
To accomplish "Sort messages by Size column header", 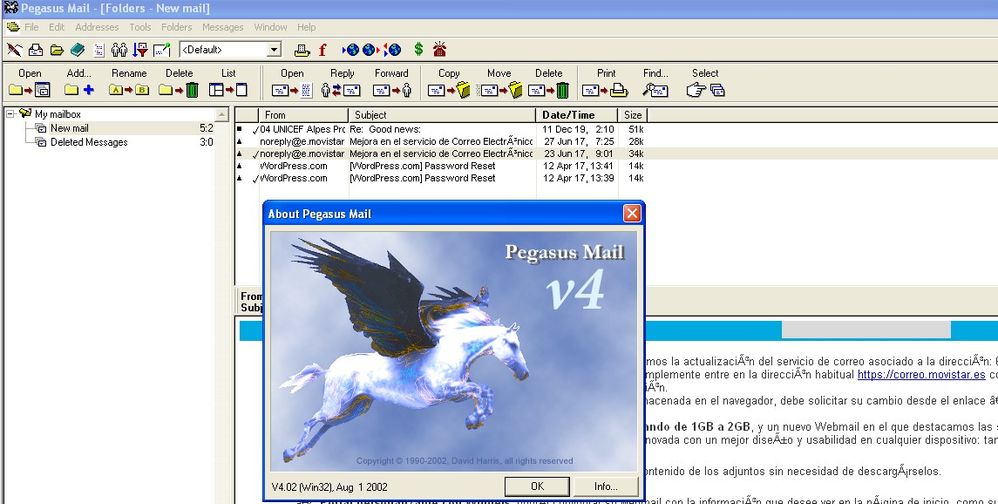I will pos(633,115).
